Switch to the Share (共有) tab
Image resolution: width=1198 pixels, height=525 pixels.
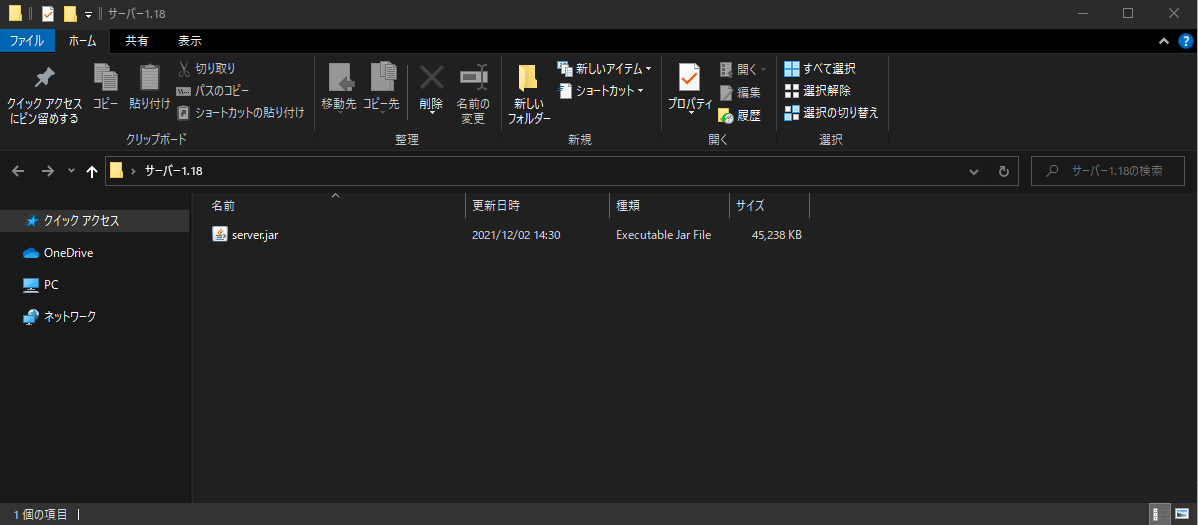coord(137,41)
